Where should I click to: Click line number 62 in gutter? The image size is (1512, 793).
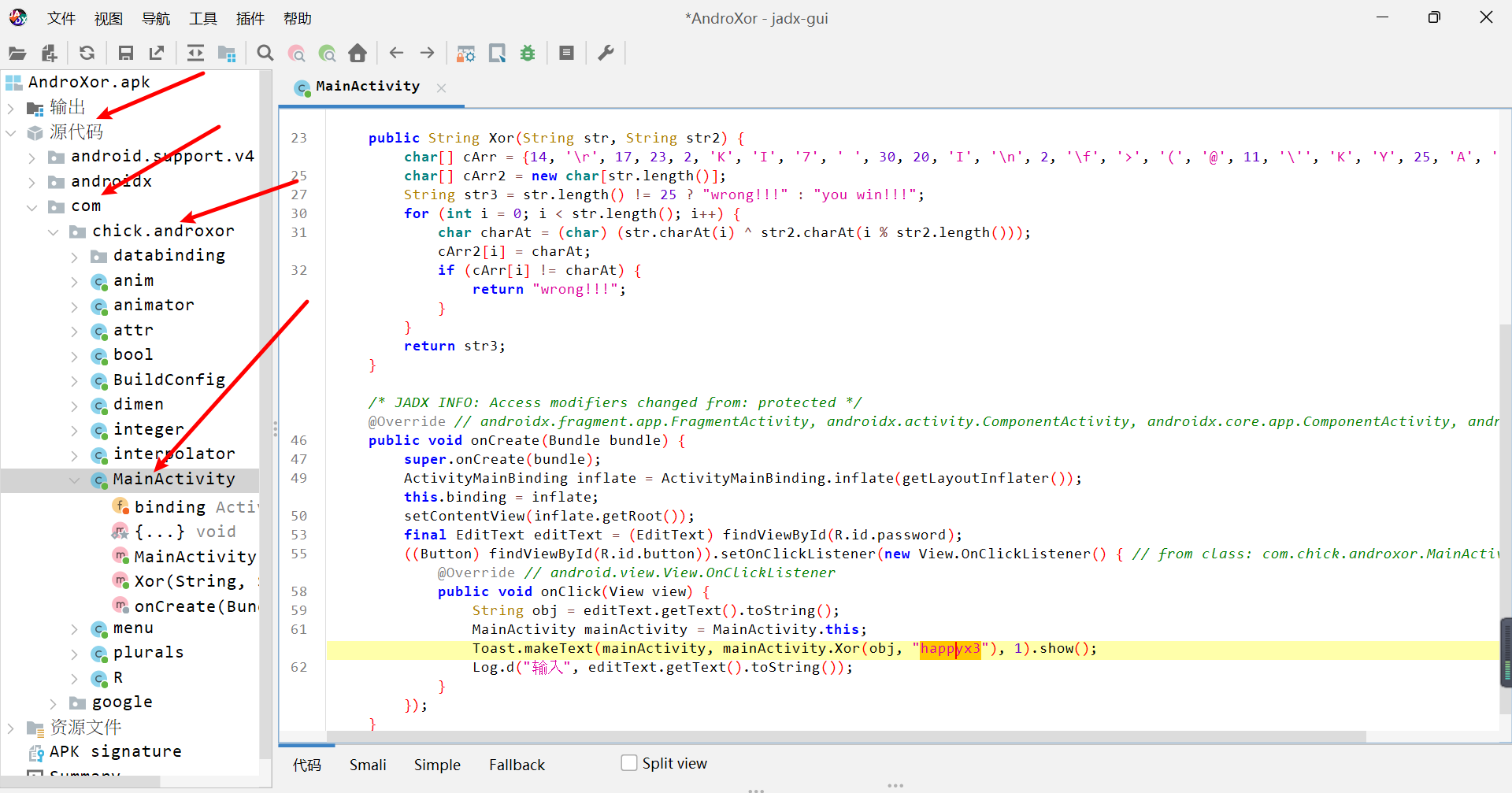299,668
